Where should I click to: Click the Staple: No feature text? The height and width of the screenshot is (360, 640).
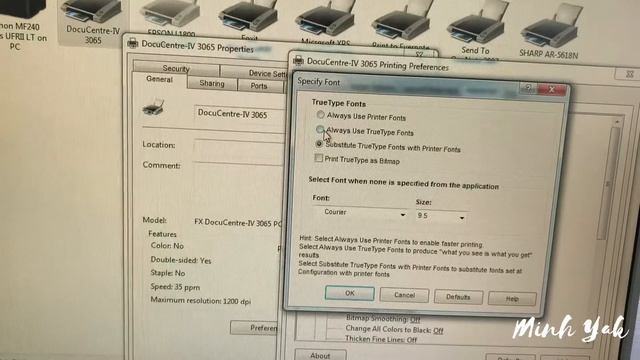pos(168,273)
